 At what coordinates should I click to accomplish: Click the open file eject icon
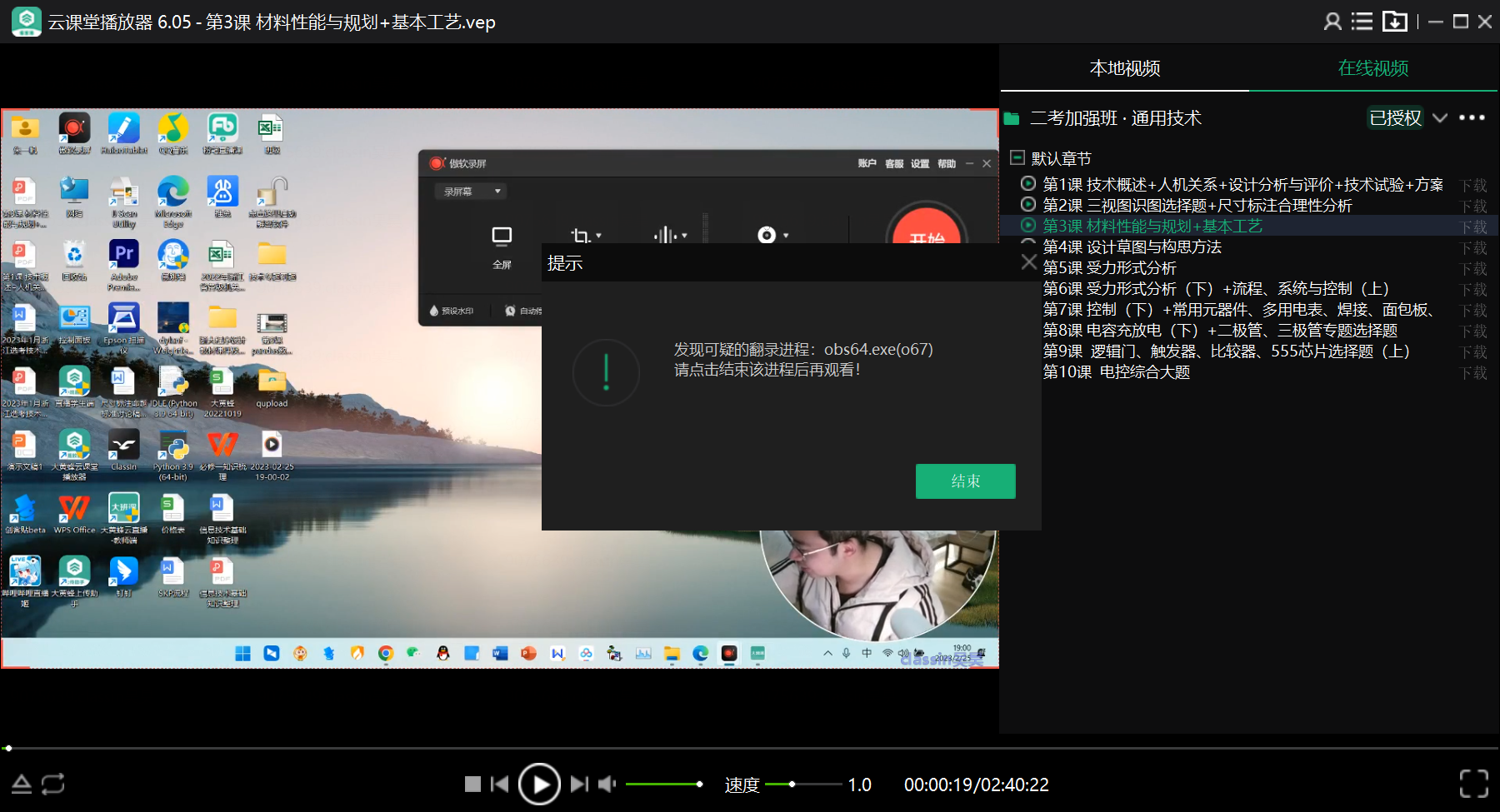pos(22,784)
